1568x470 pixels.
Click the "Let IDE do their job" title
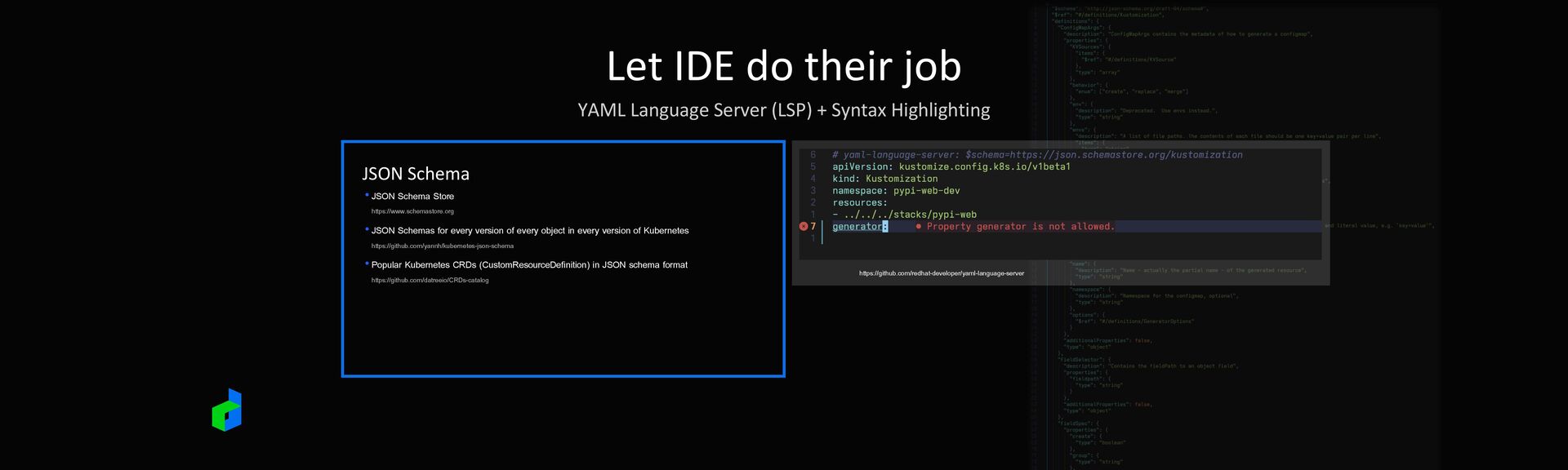point(784,65)
